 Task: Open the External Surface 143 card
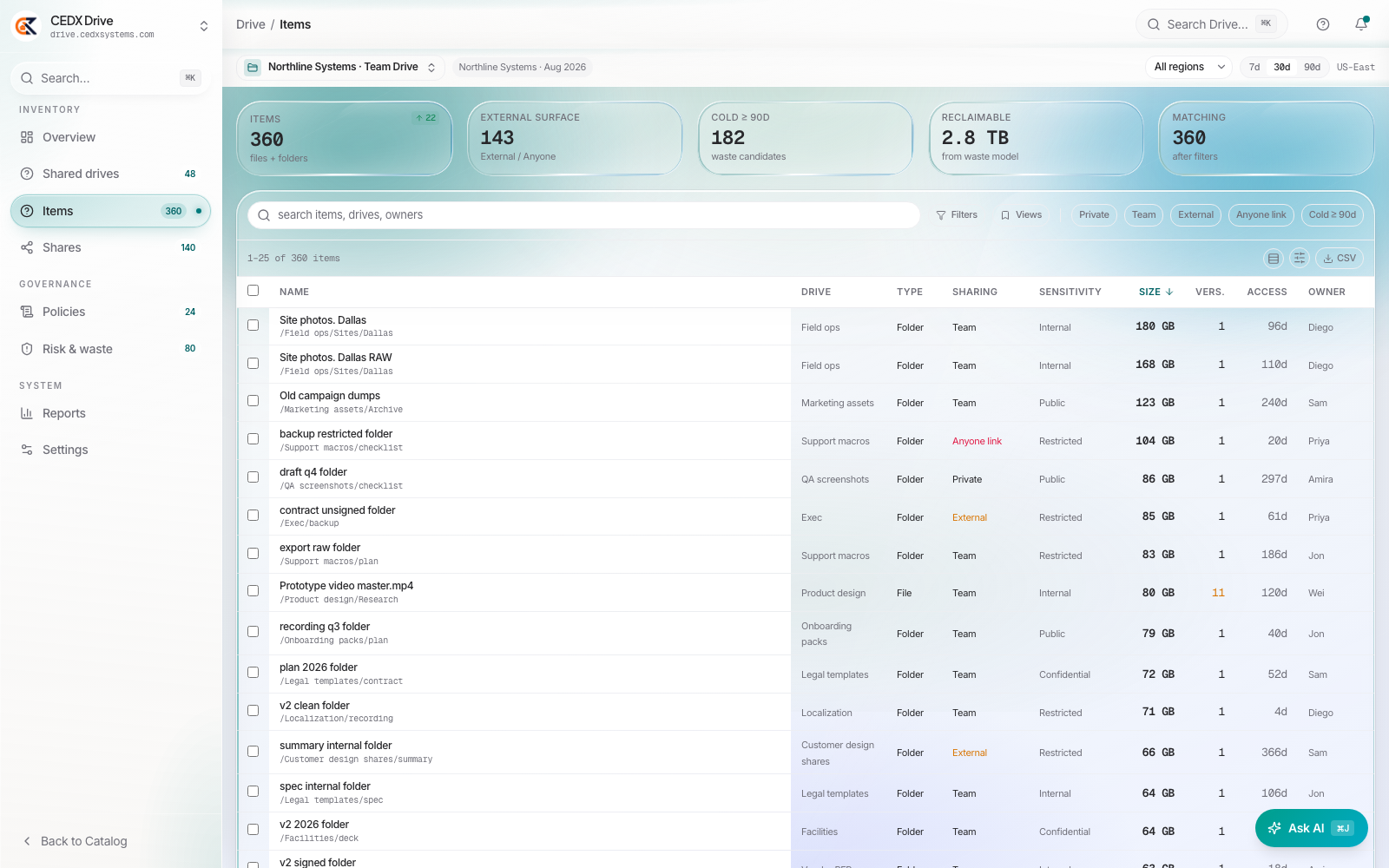pos(575,139)
